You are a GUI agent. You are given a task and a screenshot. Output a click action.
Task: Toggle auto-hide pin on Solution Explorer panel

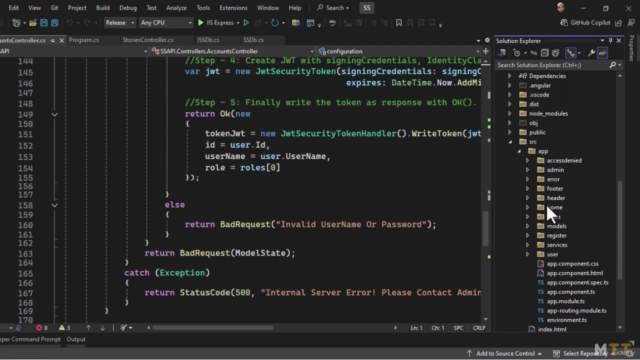coord(611,41)
